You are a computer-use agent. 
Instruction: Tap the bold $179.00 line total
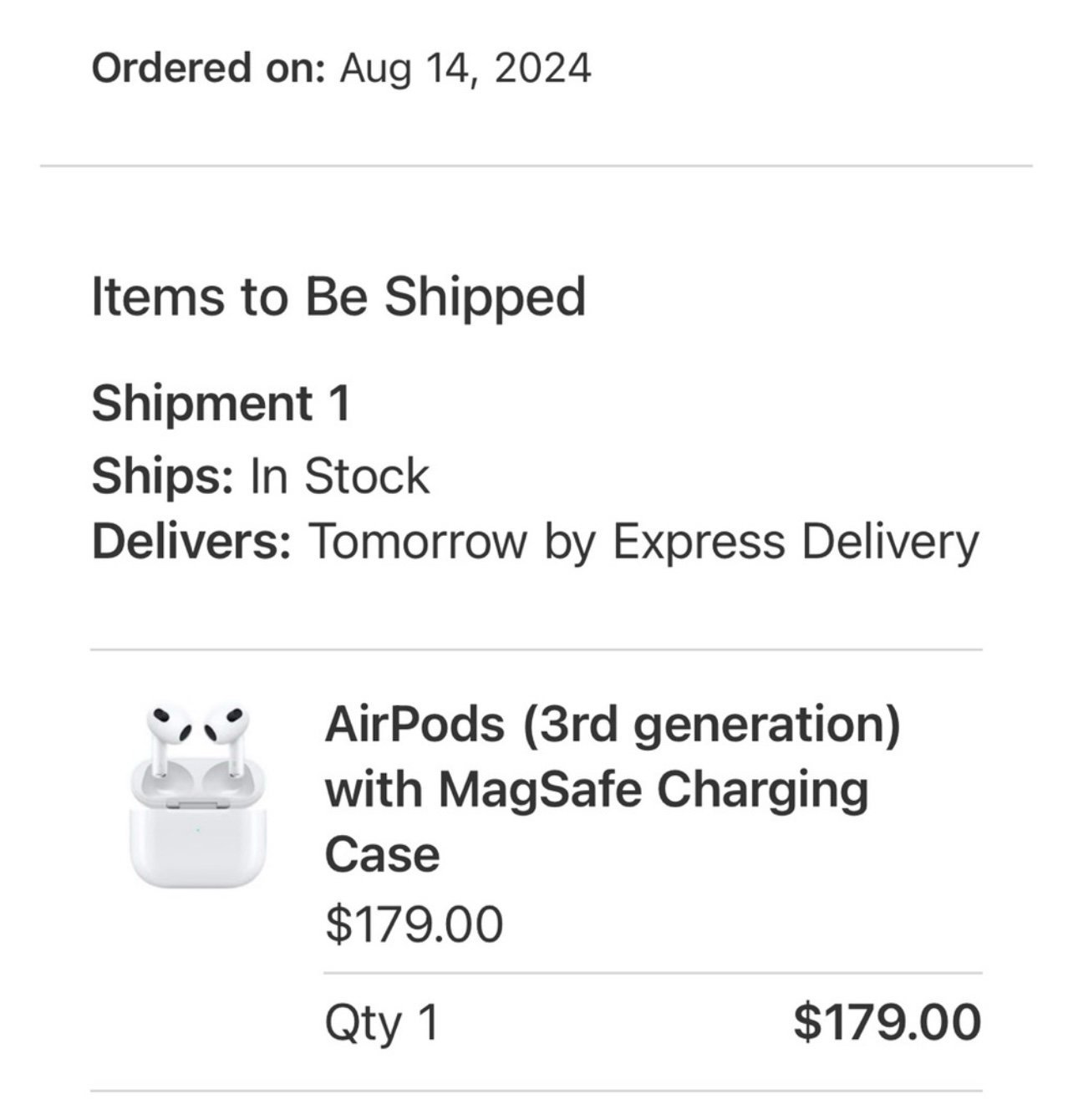tap(887, 1022)
